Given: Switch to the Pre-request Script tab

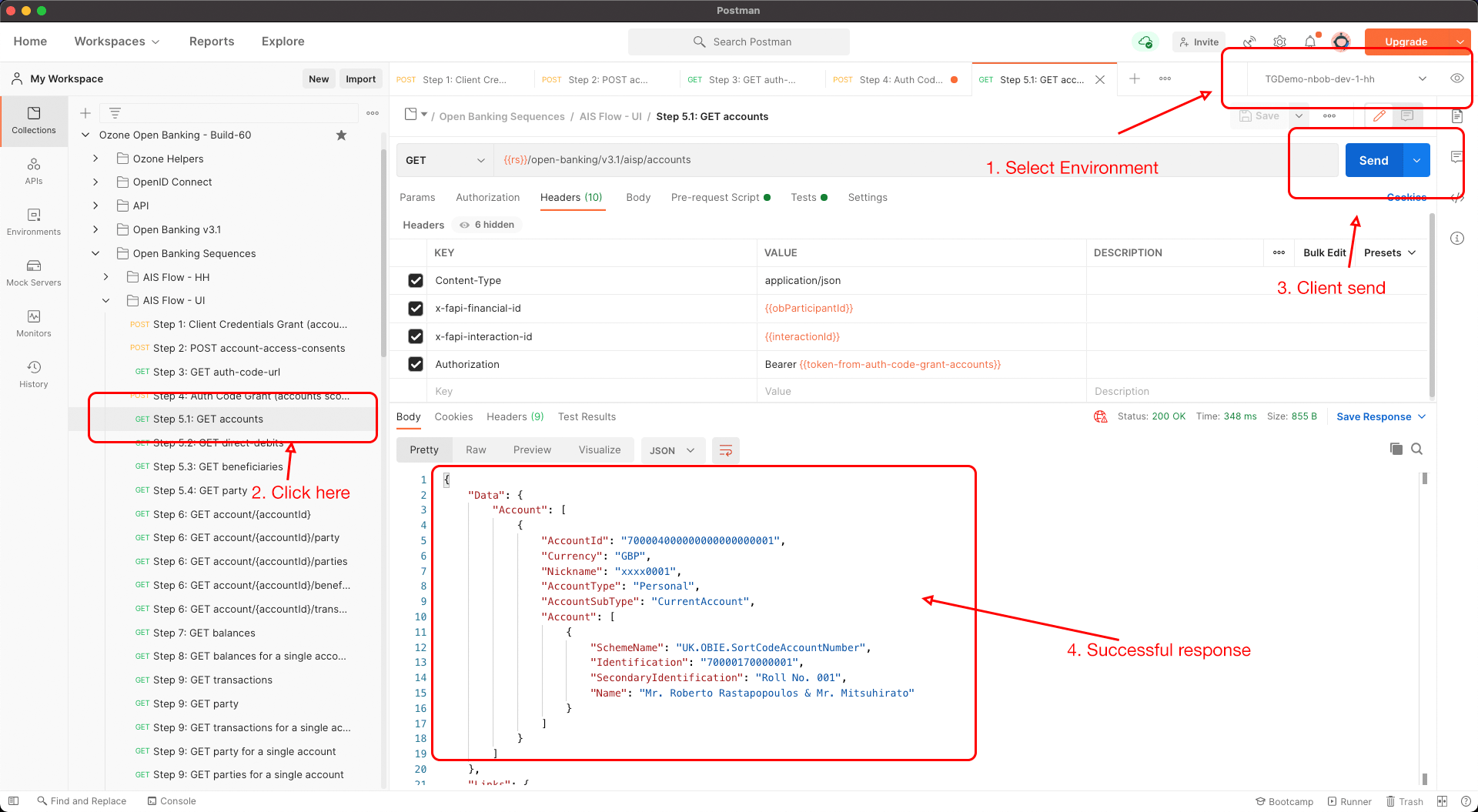Looking at the screenshot, I should coord(715,198).
